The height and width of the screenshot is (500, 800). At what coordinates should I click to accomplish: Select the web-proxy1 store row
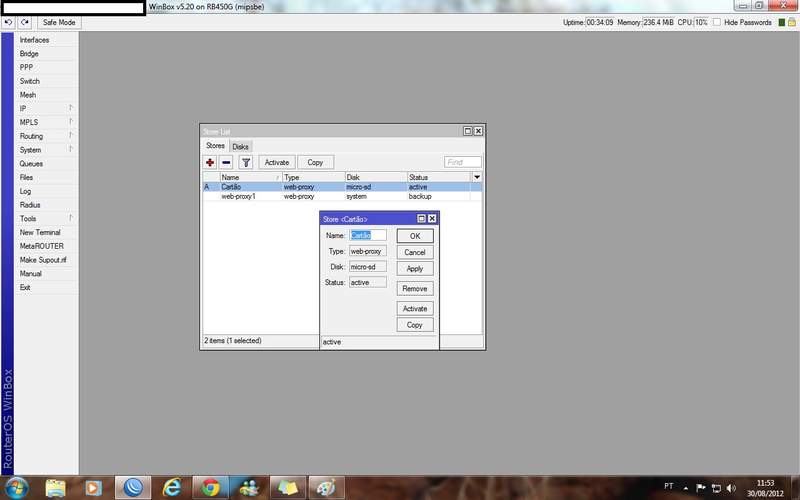tap(342, 196)
